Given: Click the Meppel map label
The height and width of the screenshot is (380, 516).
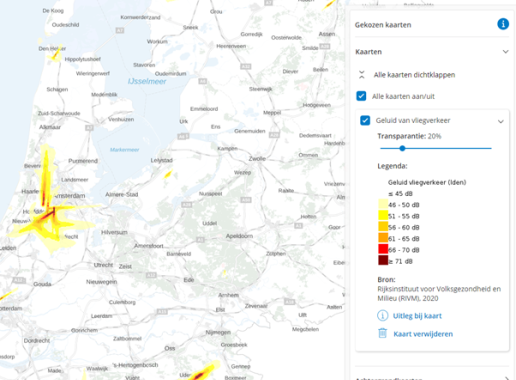Looking at the screenshot, I should (272, 113).
